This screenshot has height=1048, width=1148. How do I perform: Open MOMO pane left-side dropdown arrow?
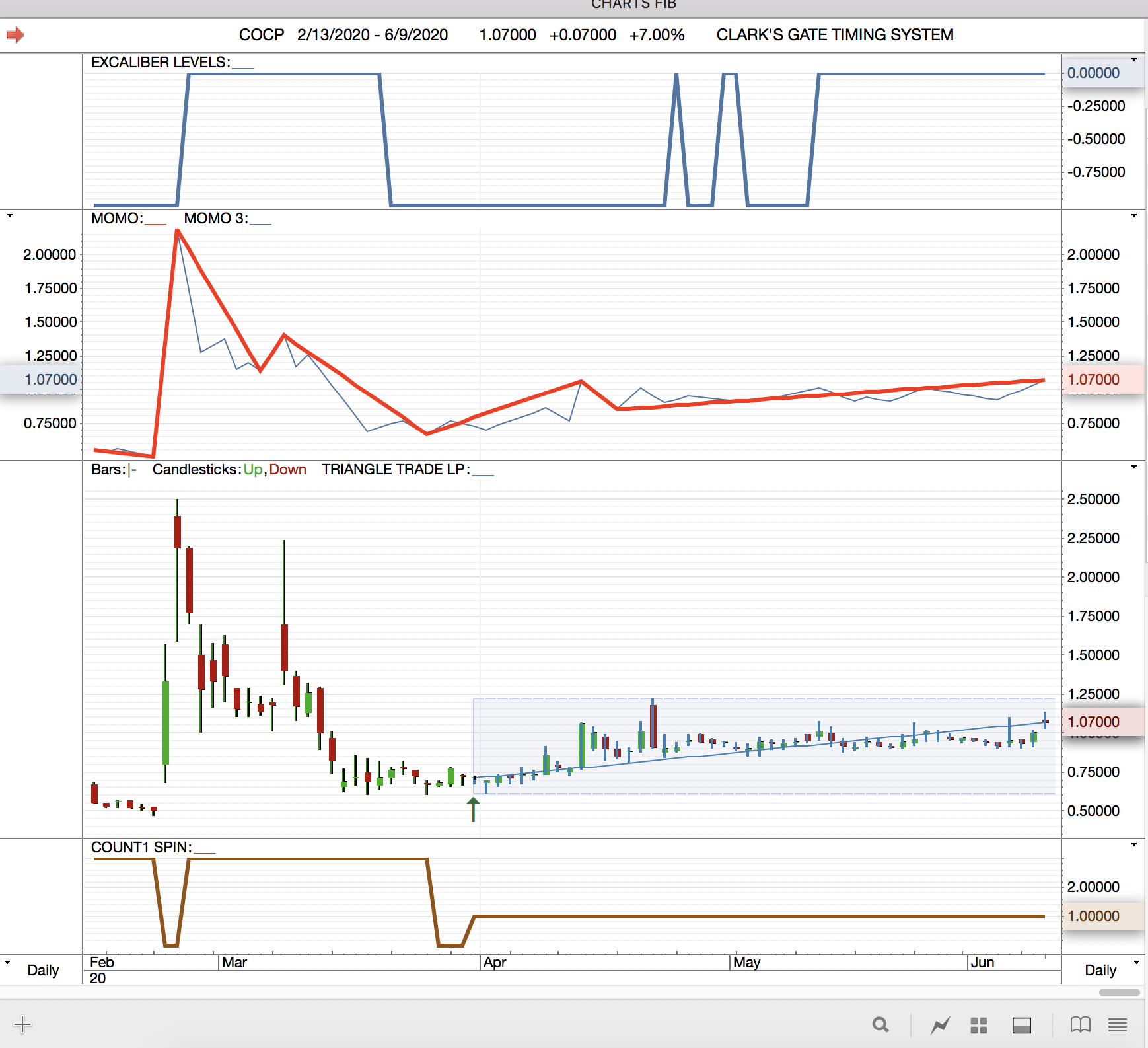tap(9, 216)
